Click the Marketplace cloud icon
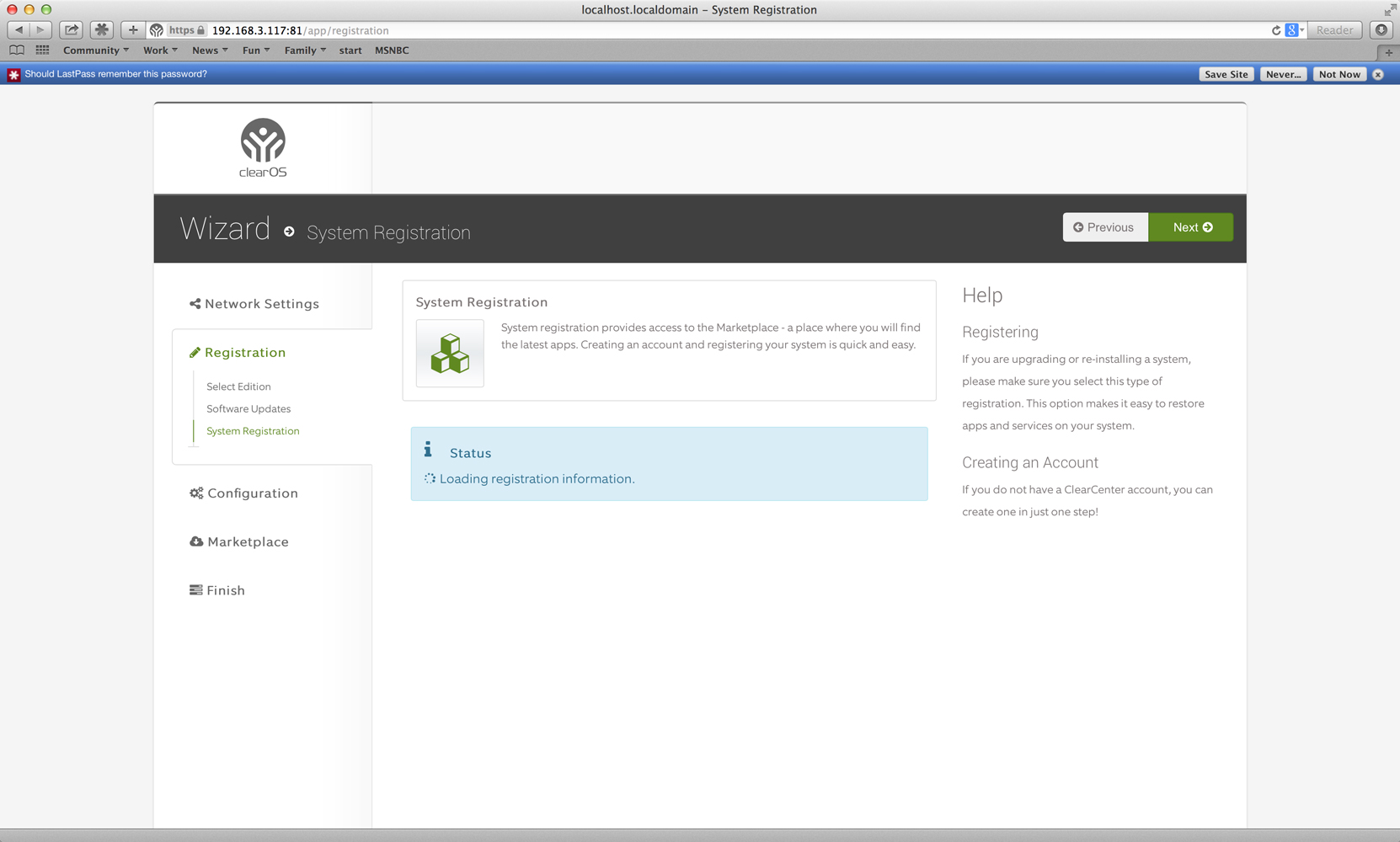This screenshot has height=842, width=1400. [x=196, y=541]
